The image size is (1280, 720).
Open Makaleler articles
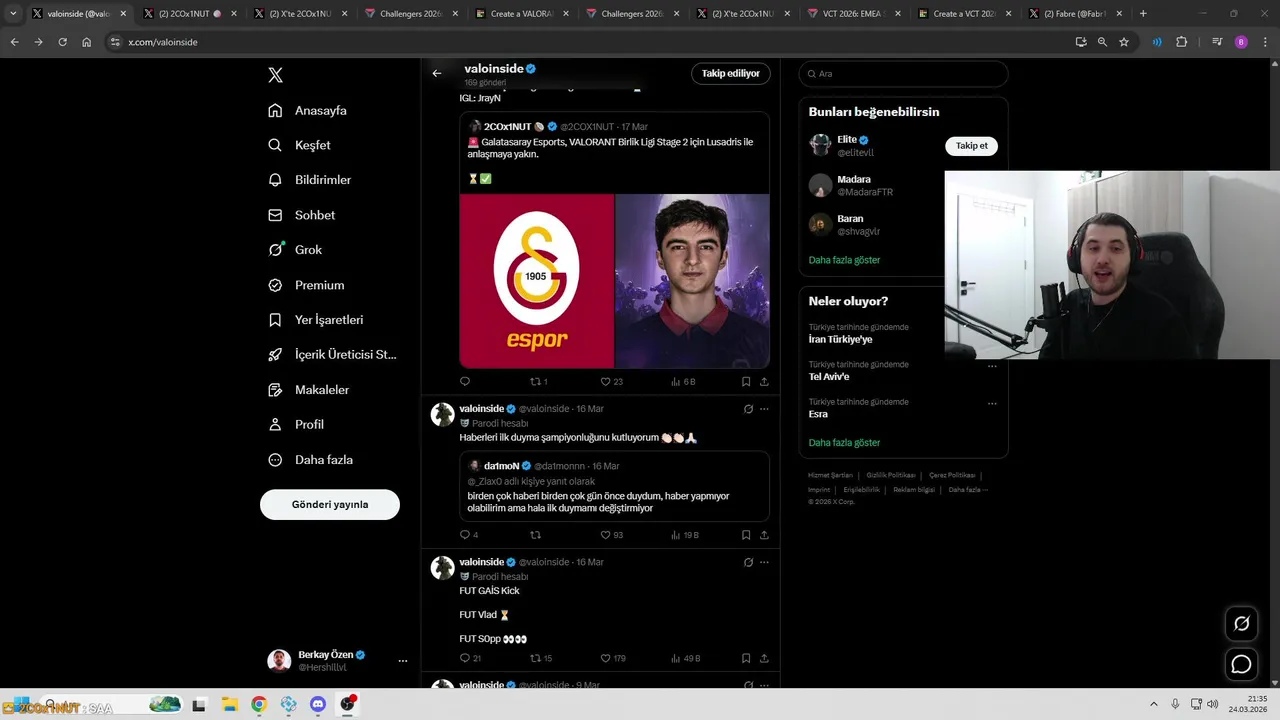point(309,389)
